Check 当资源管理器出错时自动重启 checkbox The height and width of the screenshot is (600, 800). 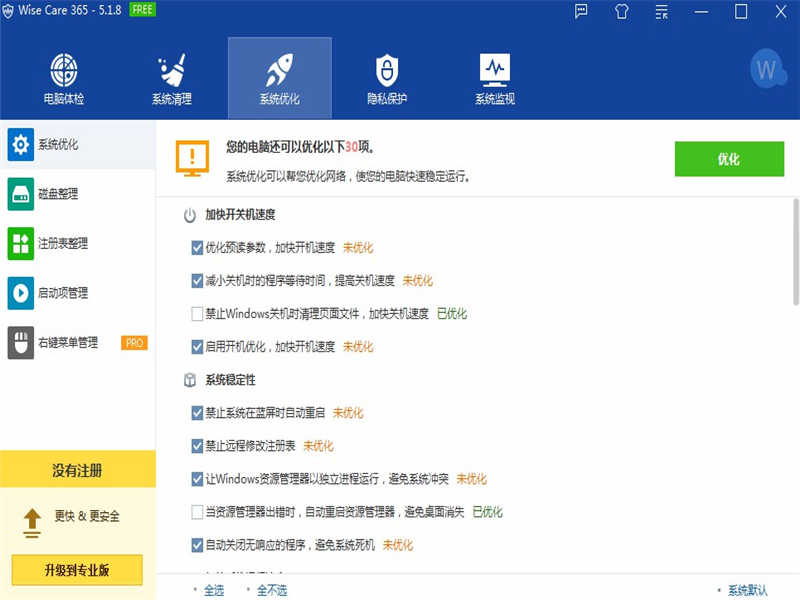197,512
